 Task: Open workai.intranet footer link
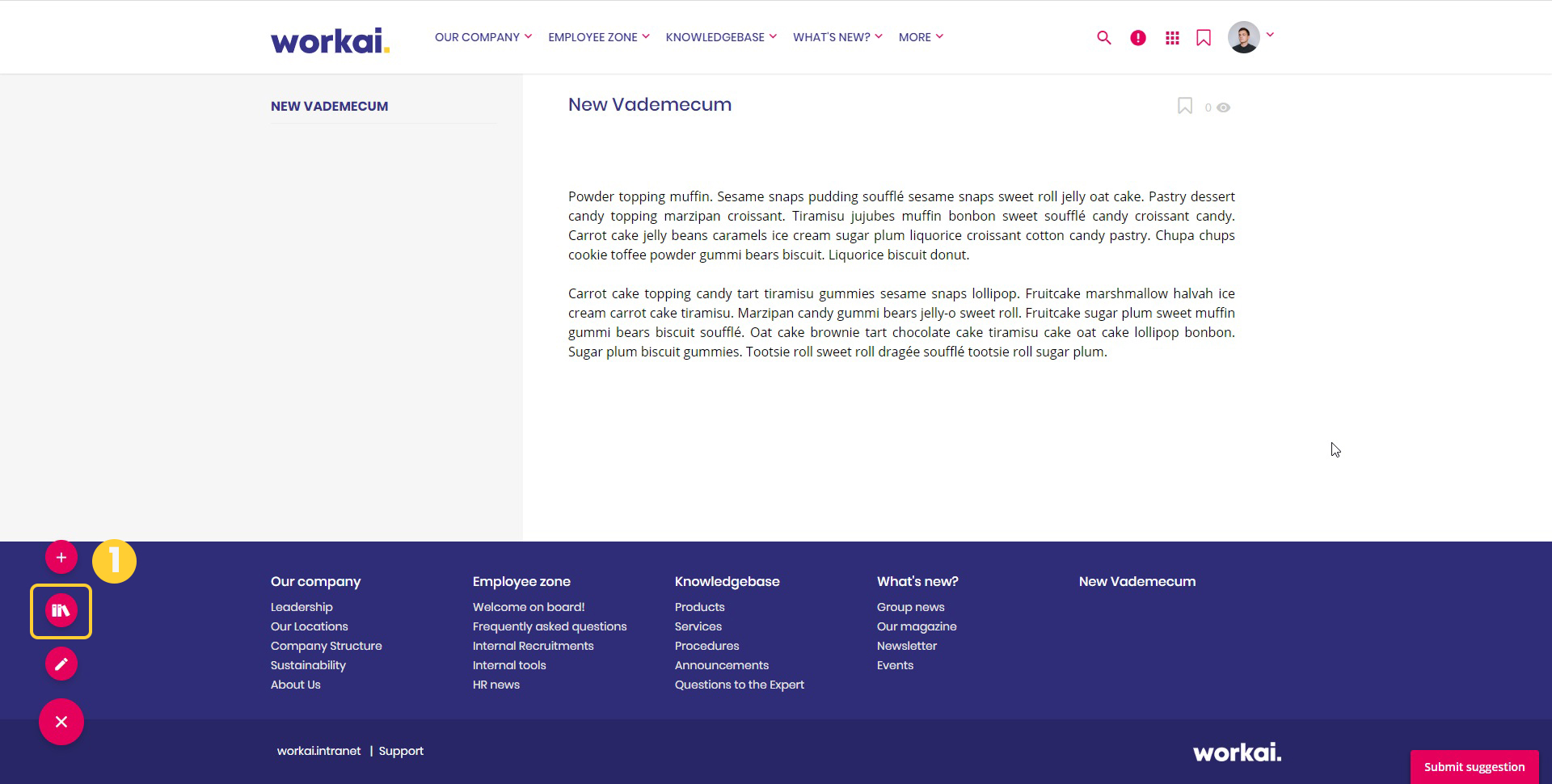coord(319,751)
